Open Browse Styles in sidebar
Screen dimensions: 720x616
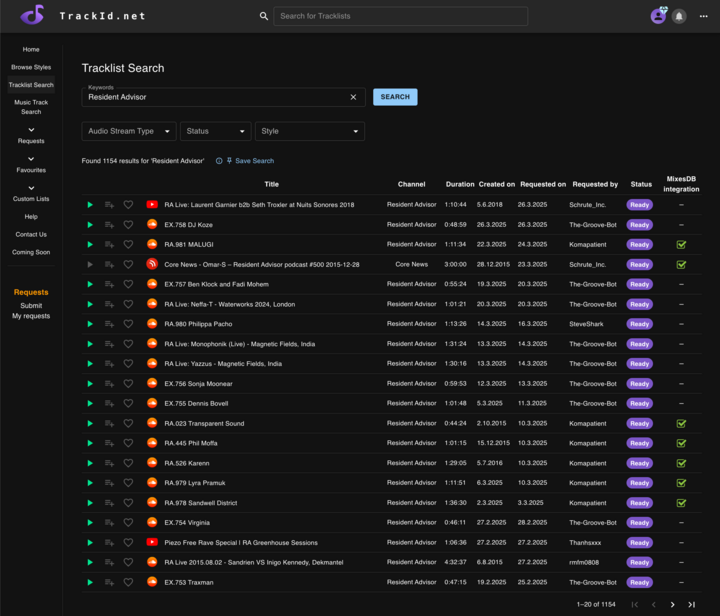pyautogui.click(x=31, y=67)
